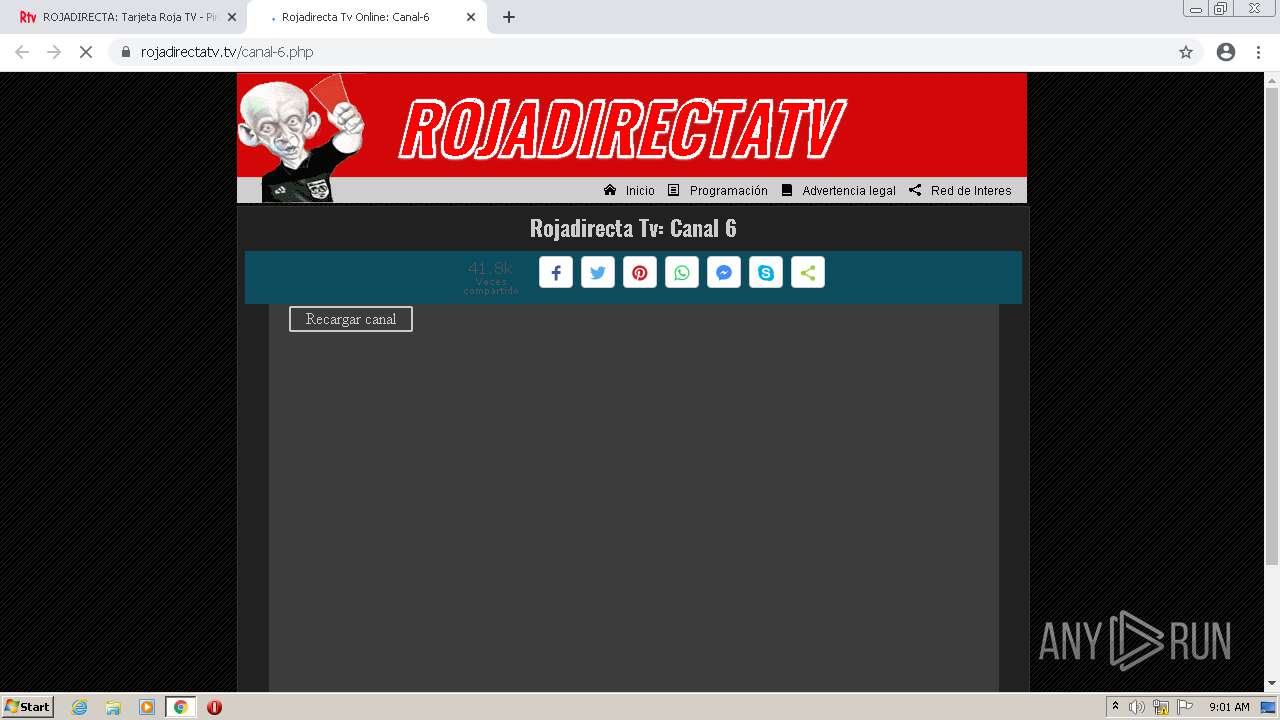Click the home icon beside Inicio
The width and height of the screenshot is (1280, 720).
(610, 190)
